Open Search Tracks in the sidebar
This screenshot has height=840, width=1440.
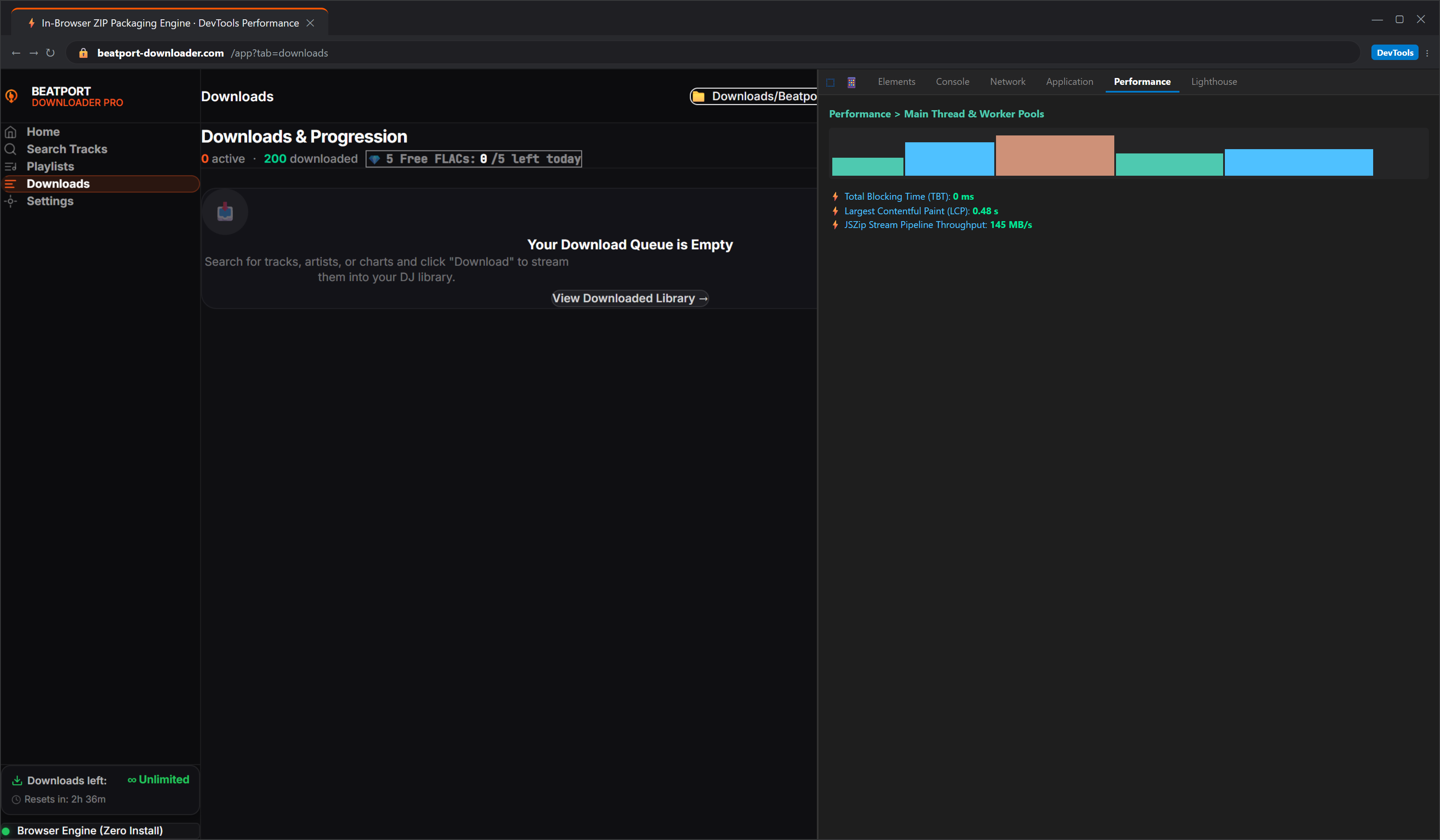pos(100,149)
